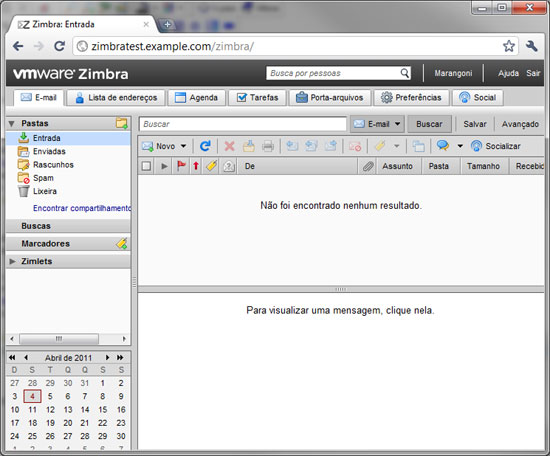Image resolution: width=550 pixels, height=456 pixels.
Task: Click the red flag column header
Action: (181, 166)
